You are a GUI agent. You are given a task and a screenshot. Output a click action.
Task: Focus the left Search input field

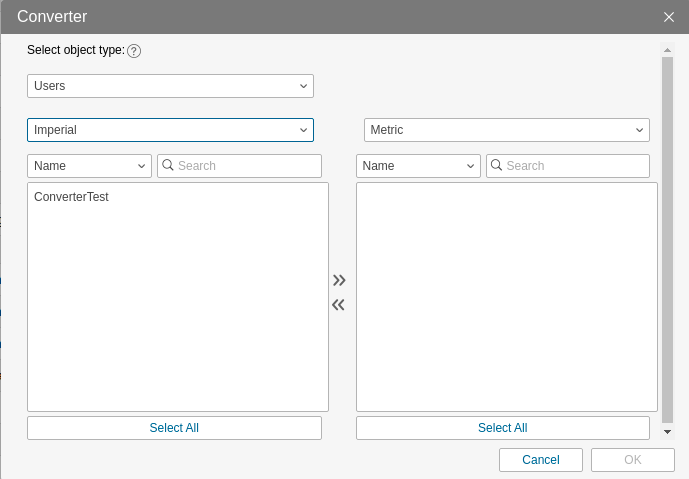point(245,166)
